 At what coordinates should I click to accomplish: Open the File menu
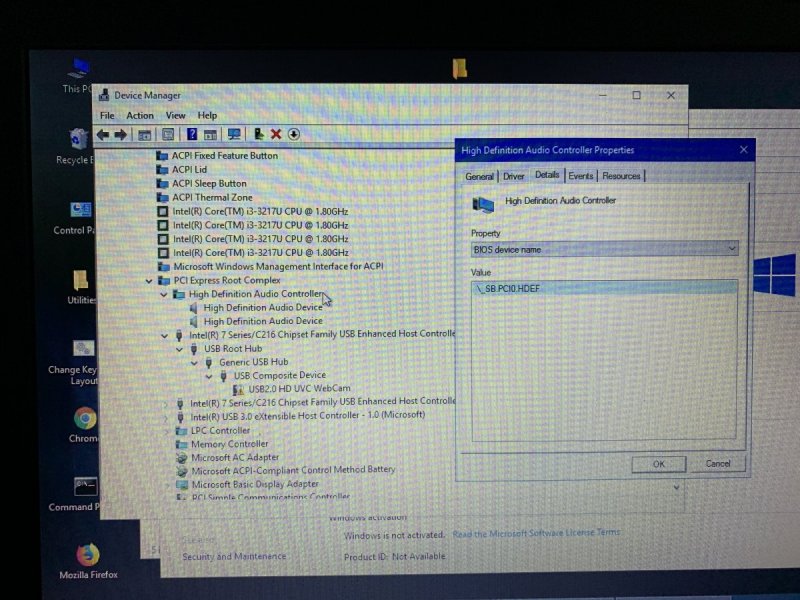click(x=107, y=116)
